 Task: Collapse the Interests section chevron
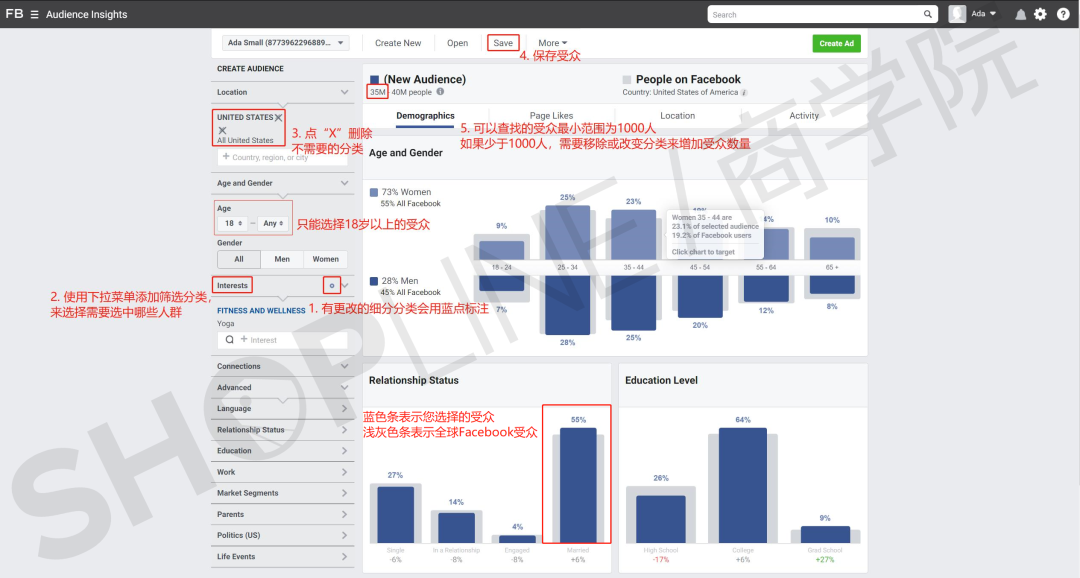click(x=345, y=285)
